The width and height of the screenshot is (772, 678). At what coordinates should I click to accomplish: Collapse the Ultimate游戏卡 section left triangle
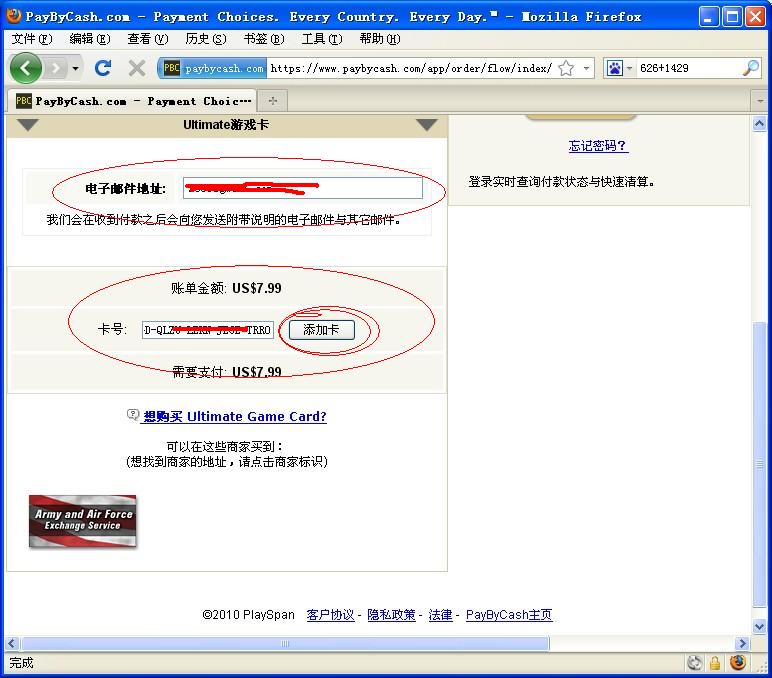[28, 125]
